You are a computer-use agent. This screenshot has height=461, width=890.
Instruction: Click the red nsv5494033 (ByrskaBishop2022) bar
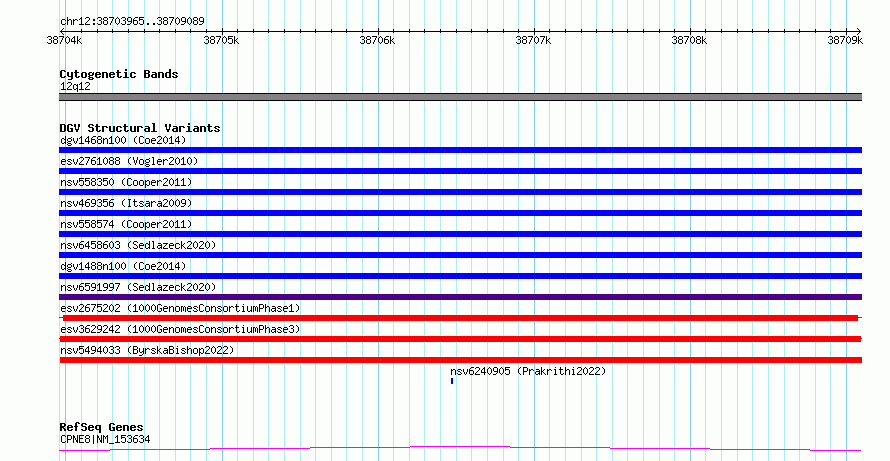coord(460,360)
